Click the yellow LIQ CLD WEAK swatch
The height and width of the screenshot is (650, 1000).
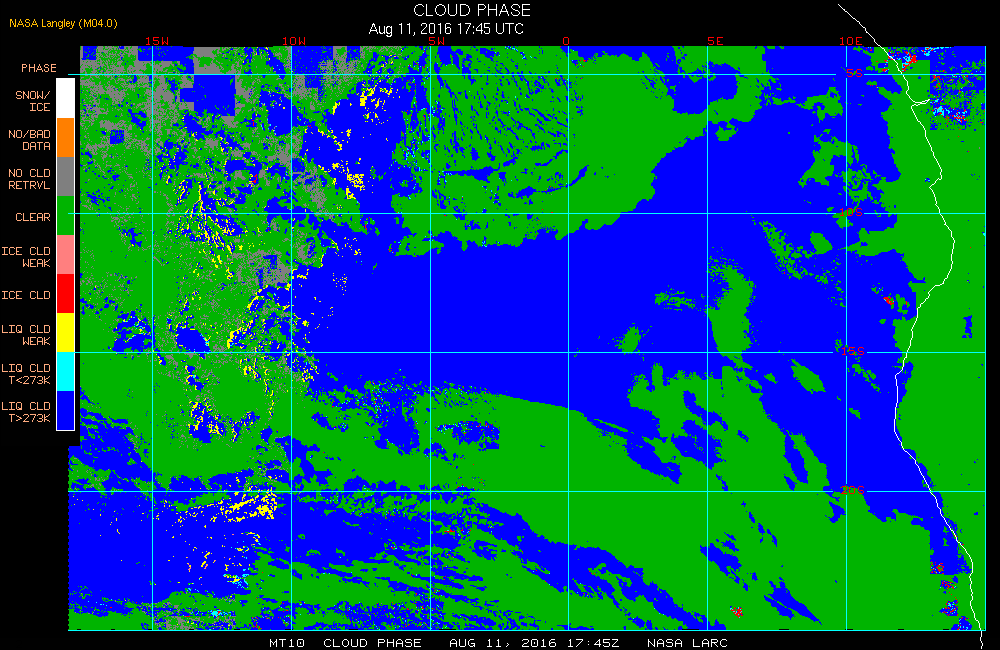65,332
